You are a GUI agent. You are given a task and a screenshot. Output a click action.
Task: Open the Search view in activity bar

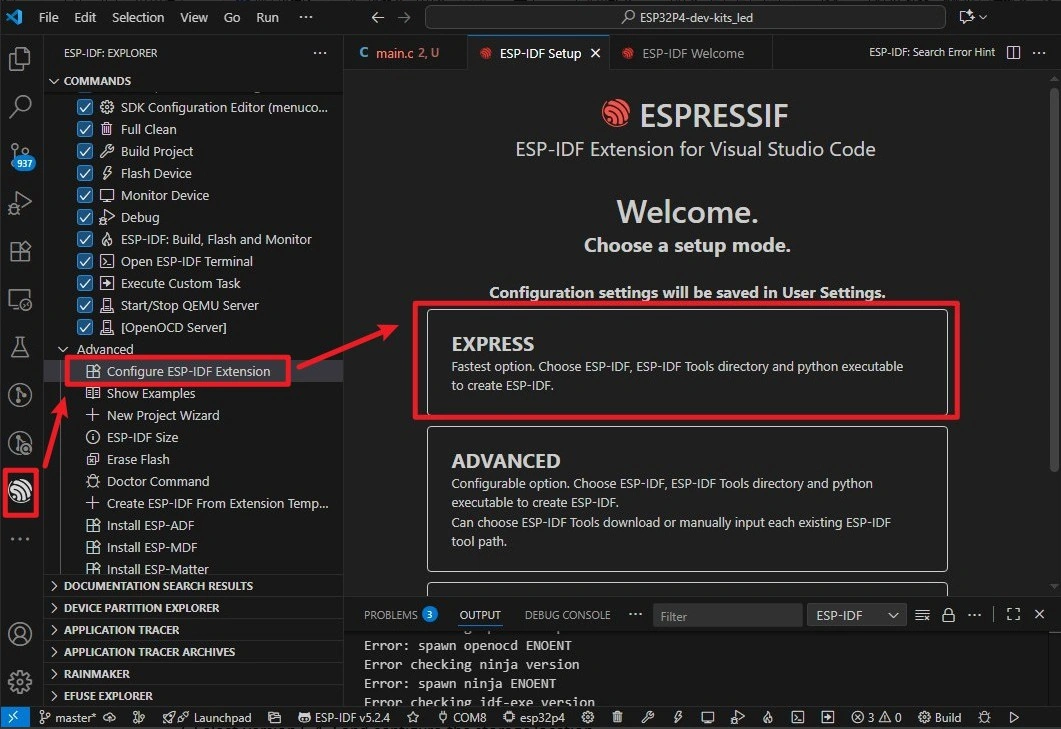(20, 107)
